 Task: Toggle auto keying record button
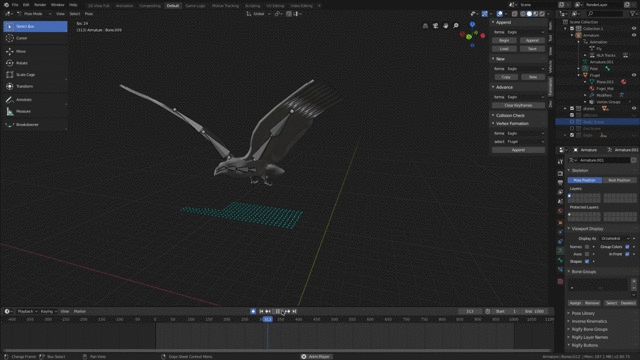tap(253, 311)
